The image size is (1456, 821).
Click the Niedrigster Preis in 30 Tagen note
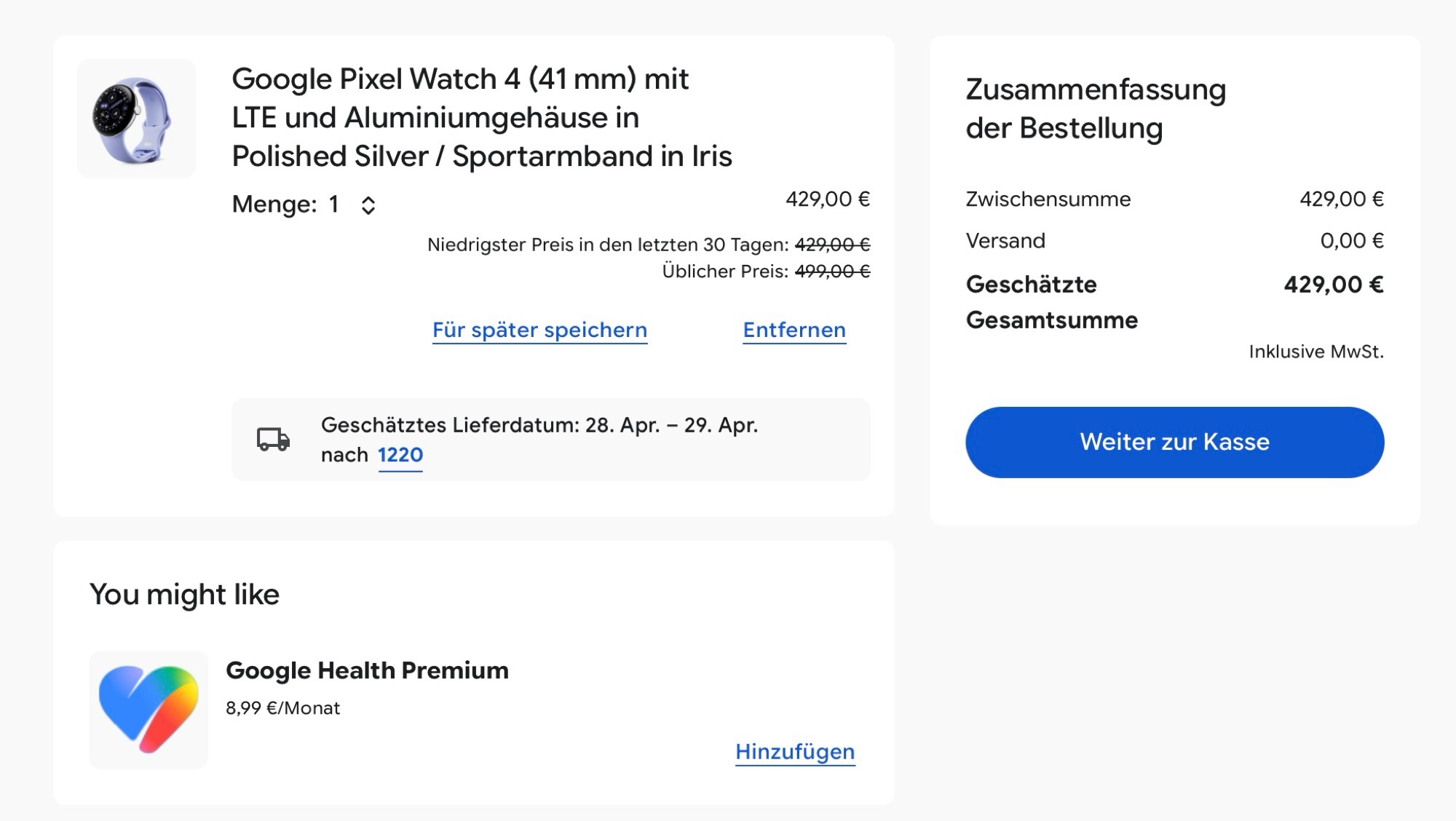607,245
